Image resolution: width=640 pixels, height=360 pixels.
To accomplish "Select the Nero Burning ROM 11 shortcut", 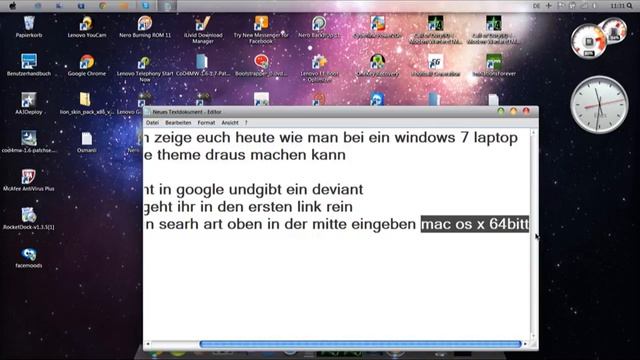I will [x=145, y=27].
